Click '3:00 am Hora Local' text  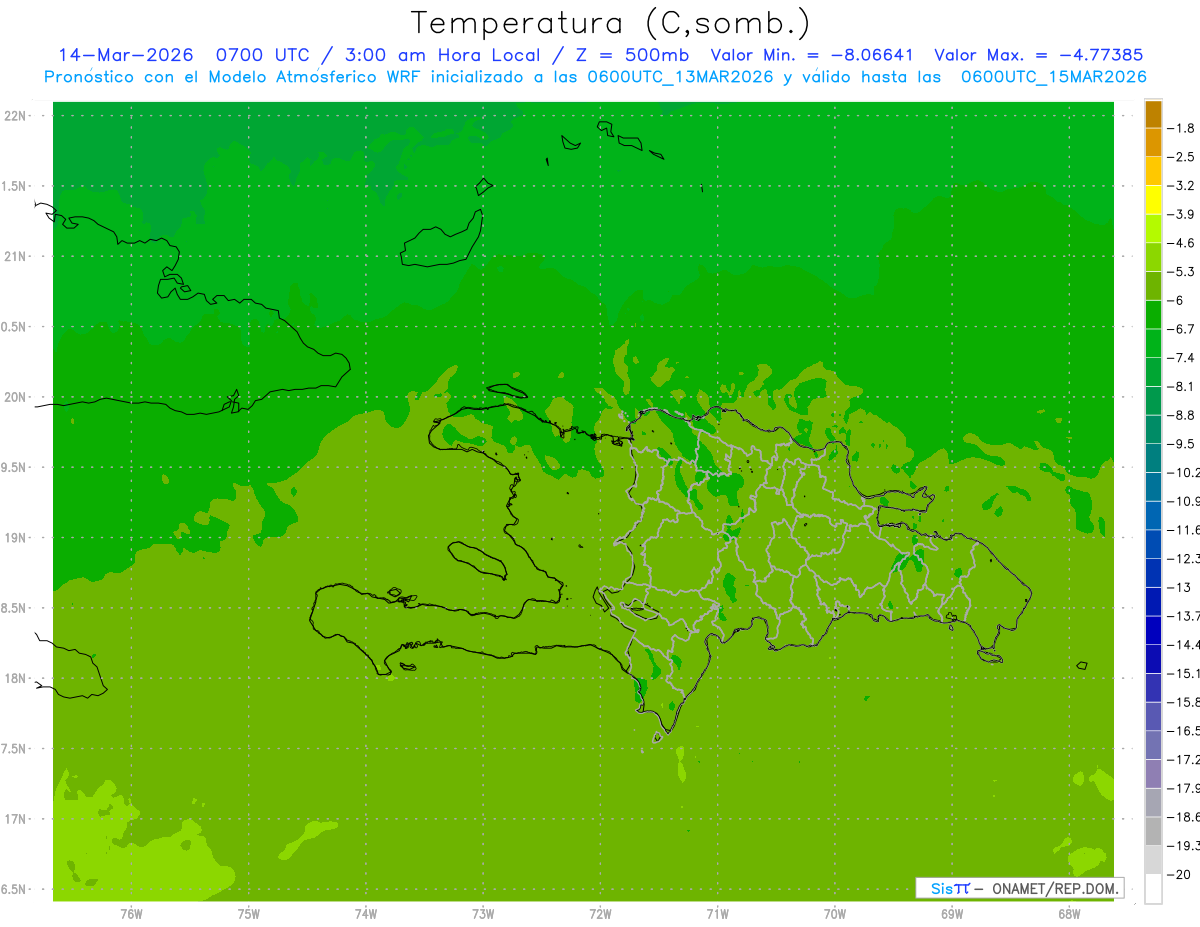tap(442, 55)
